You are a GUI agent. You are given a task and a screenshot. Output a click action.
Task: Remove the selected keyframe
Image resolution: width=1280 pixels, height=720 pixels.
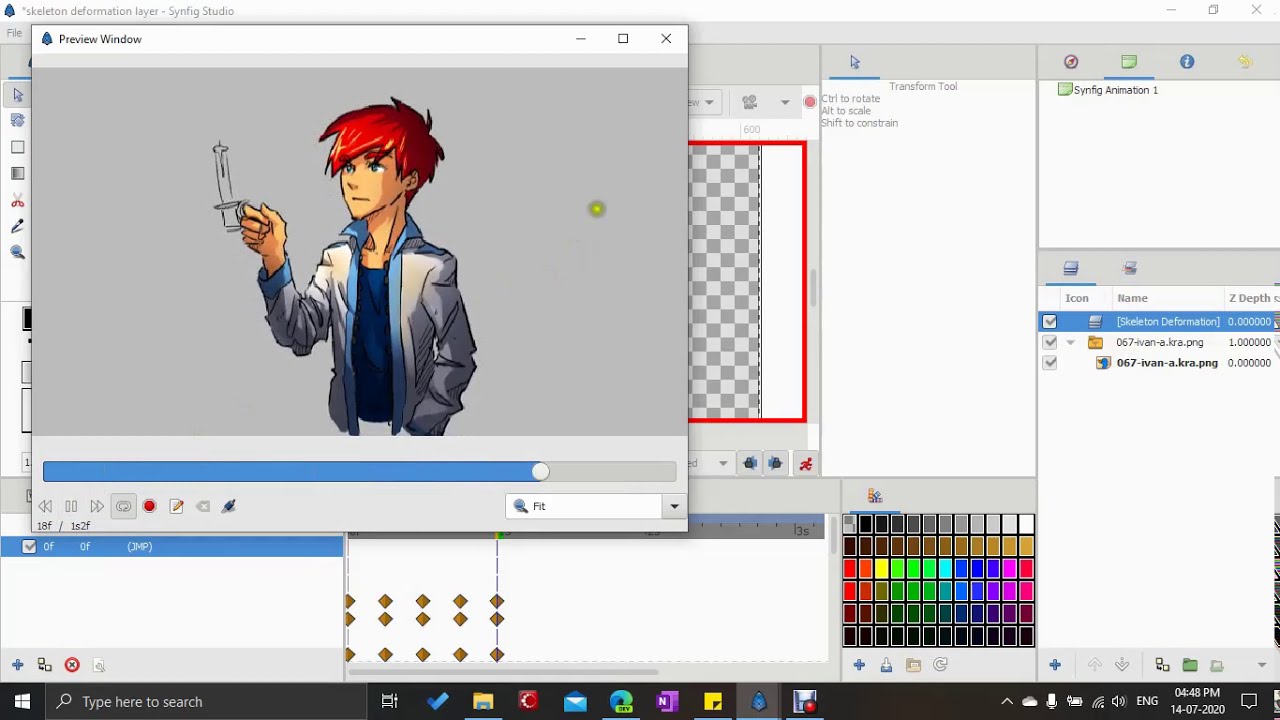(72, 665)
